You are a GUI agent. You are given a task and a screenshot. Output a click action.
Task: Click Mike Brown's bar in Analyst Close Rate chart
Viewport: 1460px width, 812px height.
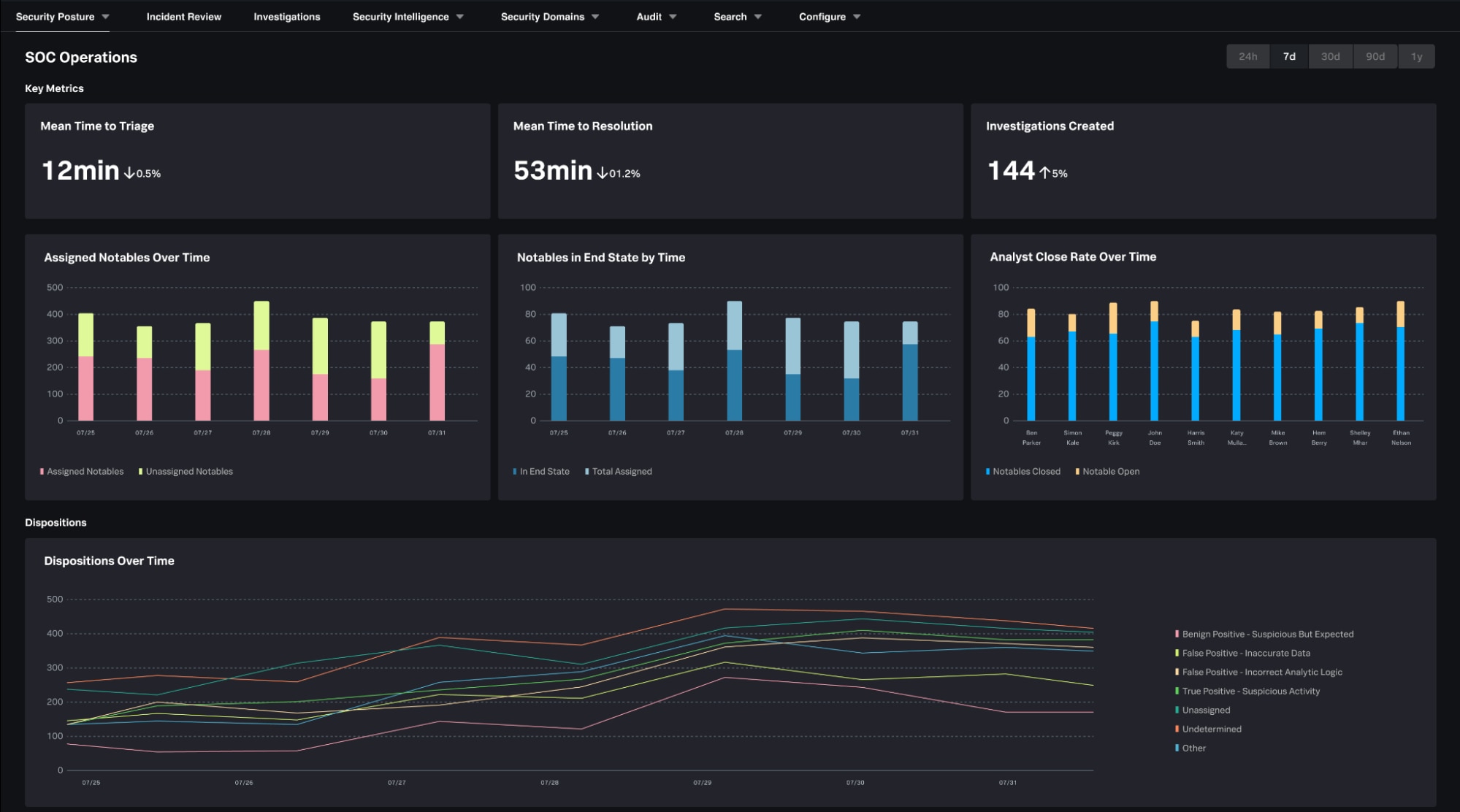(1277, 366)
